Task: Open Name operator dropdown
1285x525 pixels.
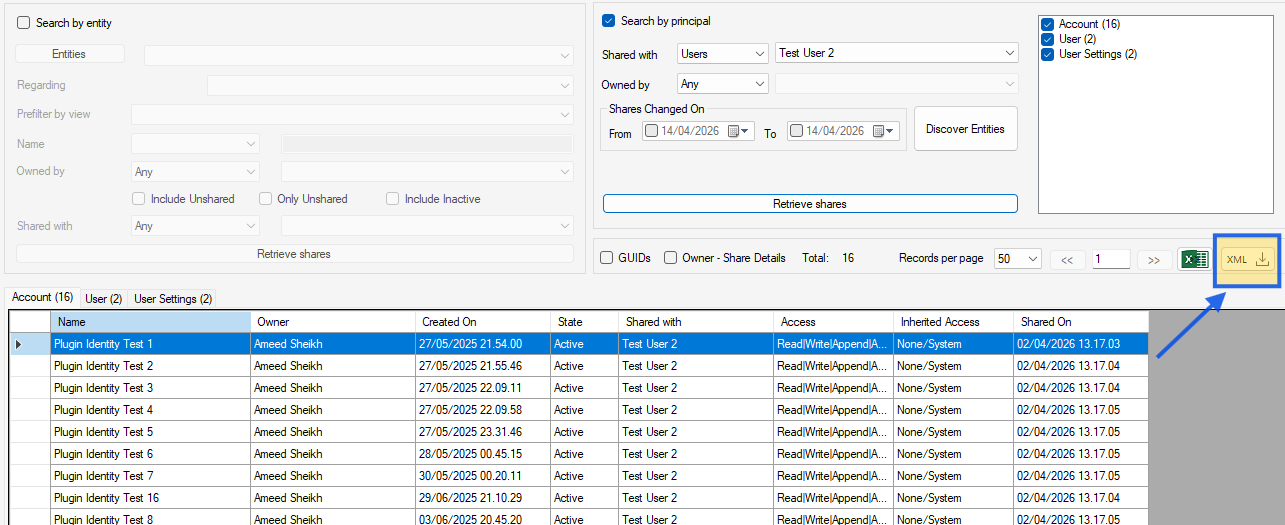Action: [195, 144]
